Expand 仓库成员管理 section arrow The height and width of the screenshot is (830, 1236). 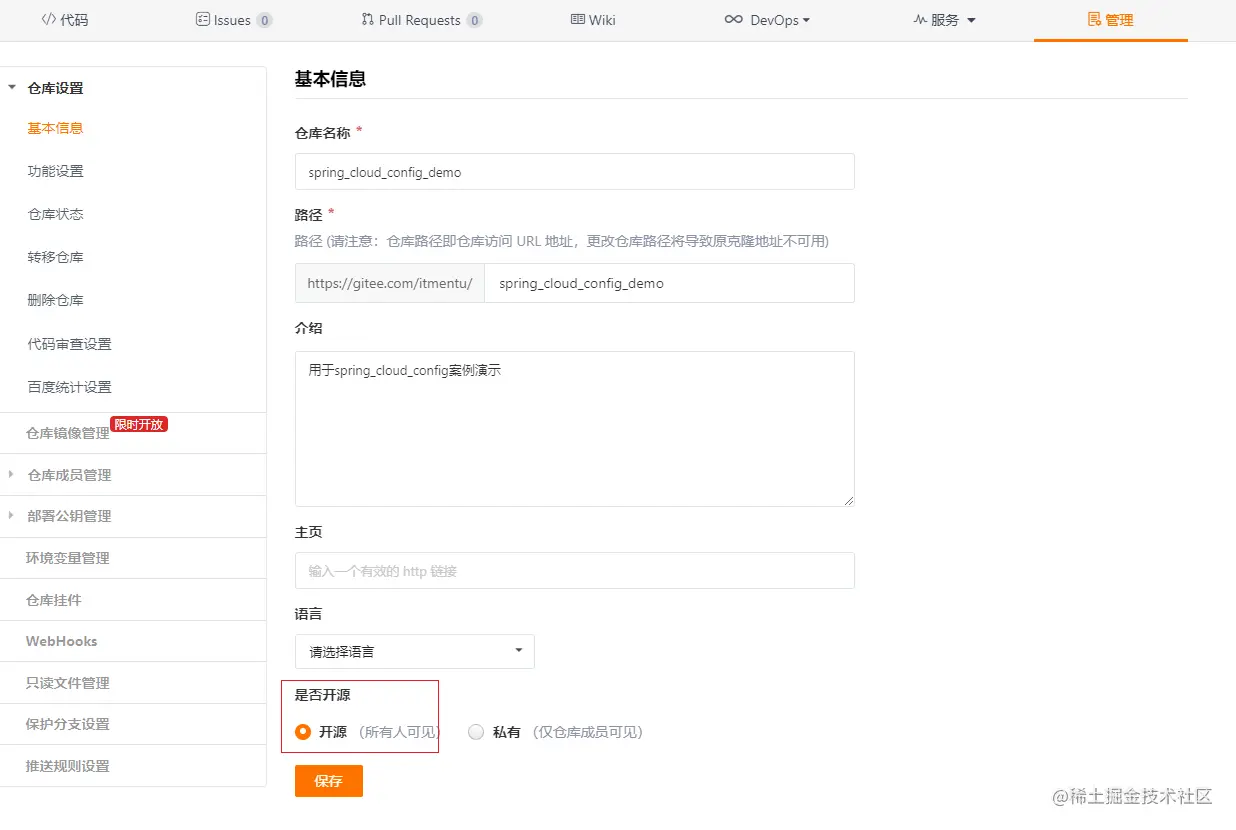pos(11,474)
